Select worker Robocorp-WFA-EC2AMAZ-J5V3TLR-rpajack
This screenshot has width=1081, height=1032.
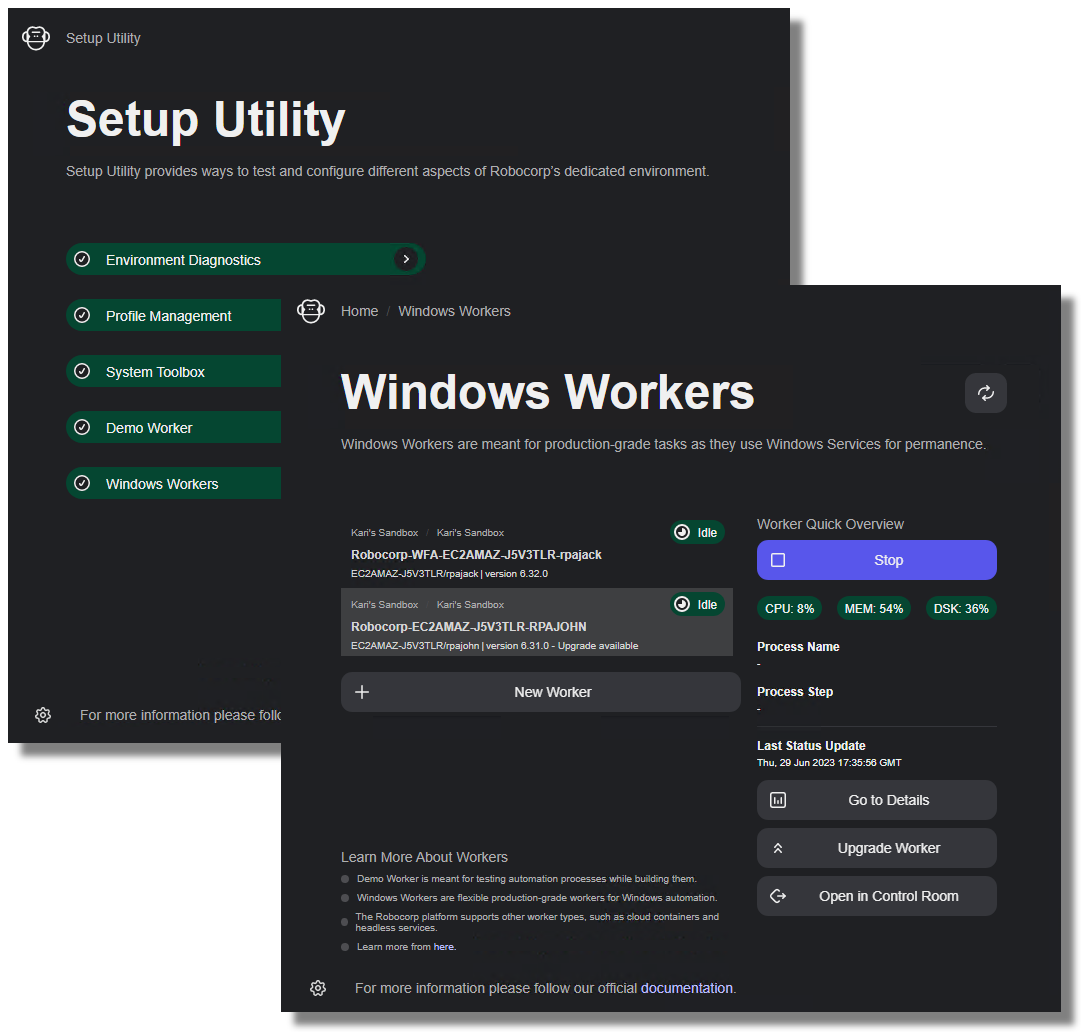coord(536,552)
